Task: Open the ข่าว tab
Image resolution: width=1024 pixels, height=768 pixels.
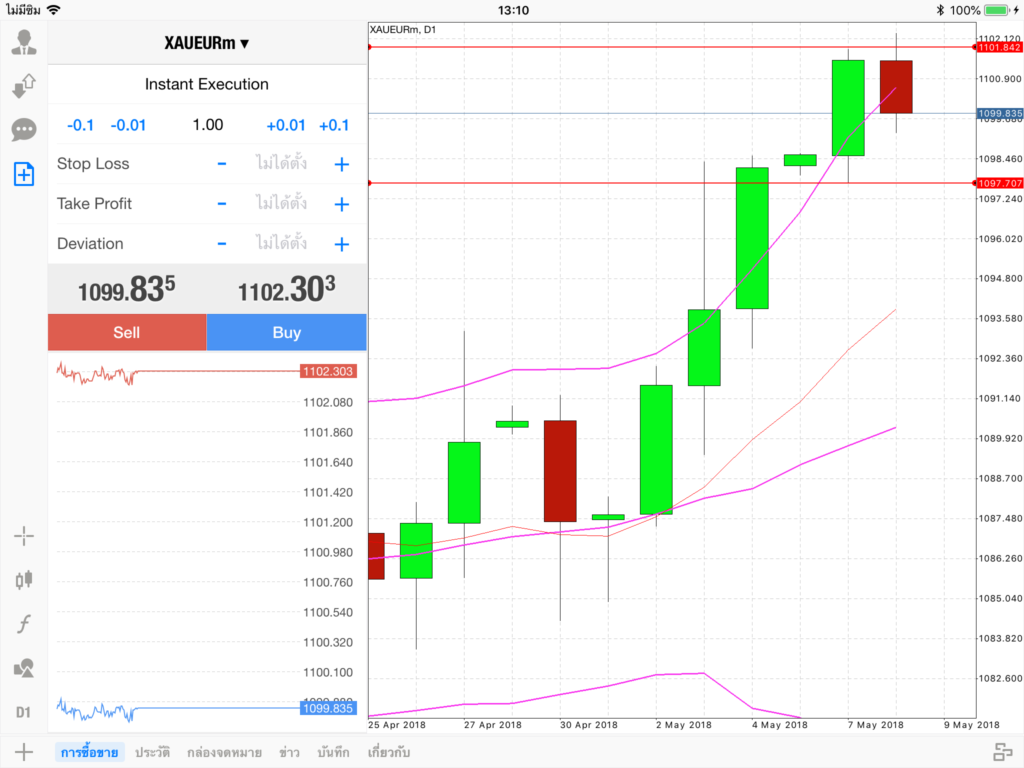Action: pos(290,752)
